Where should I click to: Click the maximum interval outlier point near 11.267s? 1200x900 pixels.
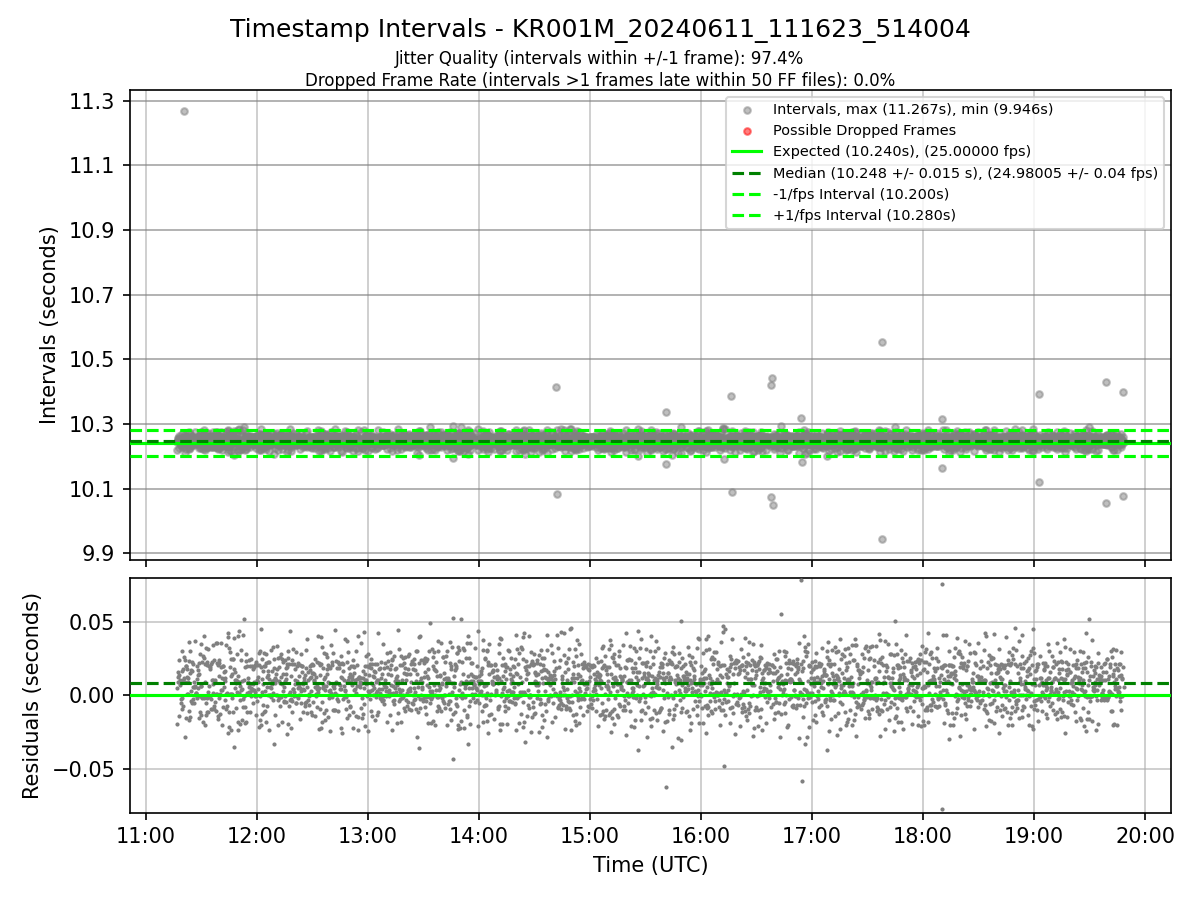[184, 111]
